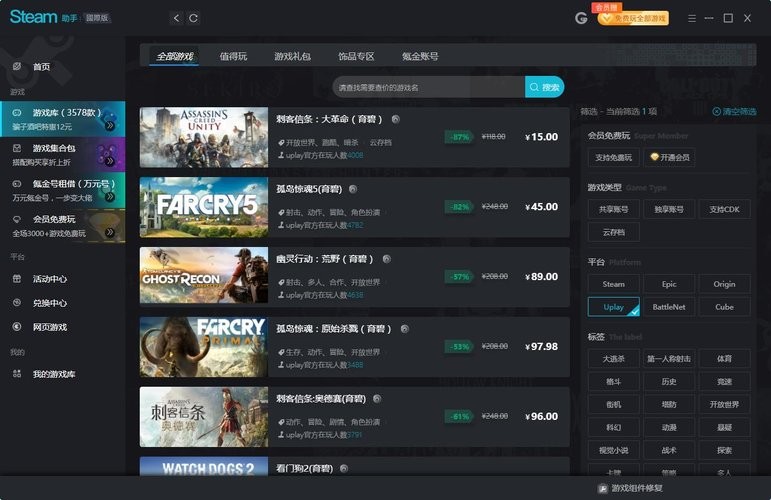Click the info icon next to 刺客信条：大革命
Viewport: 771px width, 500px height.
pos(395,119)
